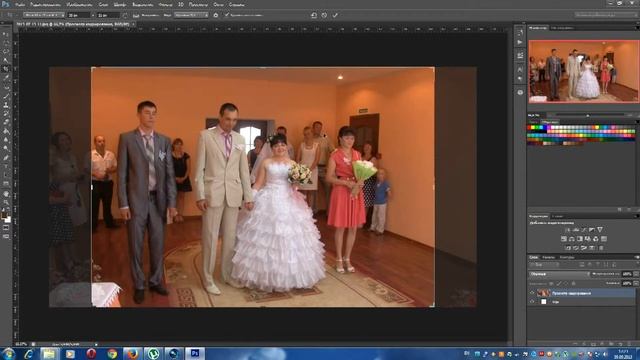640x360 pixels.
Task: Toggle lock transparent pixels
Action: click(551, 284)
